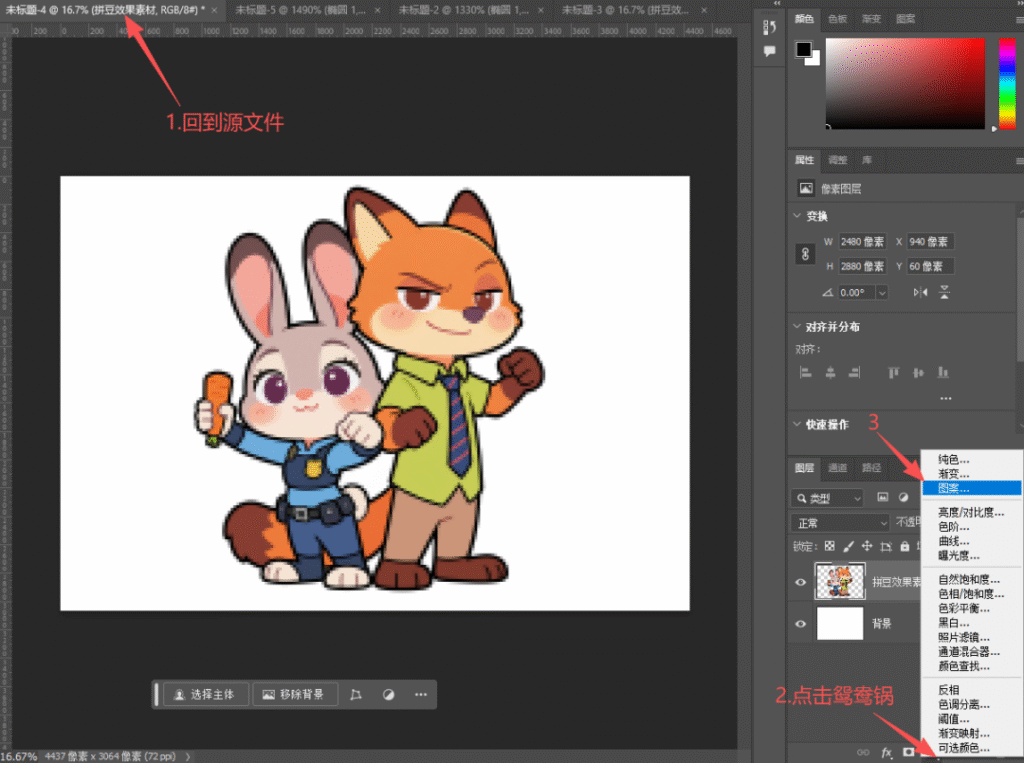Viewport: 1024px width, 763px height.
Task: Pick a color in the color field
Action: pos(905,83)
